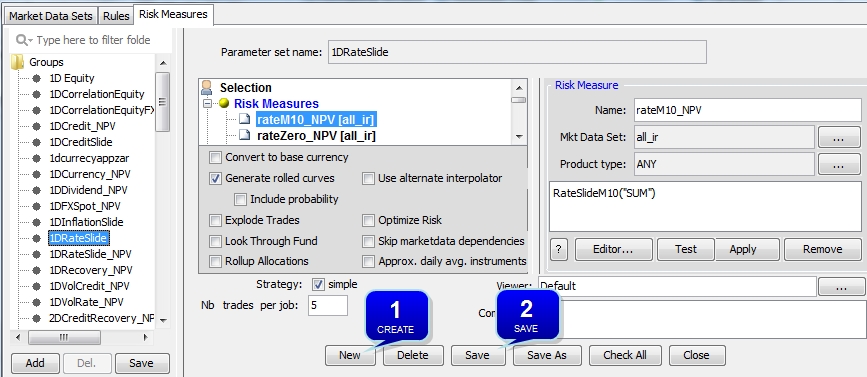Enable Explode Trades checkbox
Screen dimensions: 867x377
tap(215, 221)
